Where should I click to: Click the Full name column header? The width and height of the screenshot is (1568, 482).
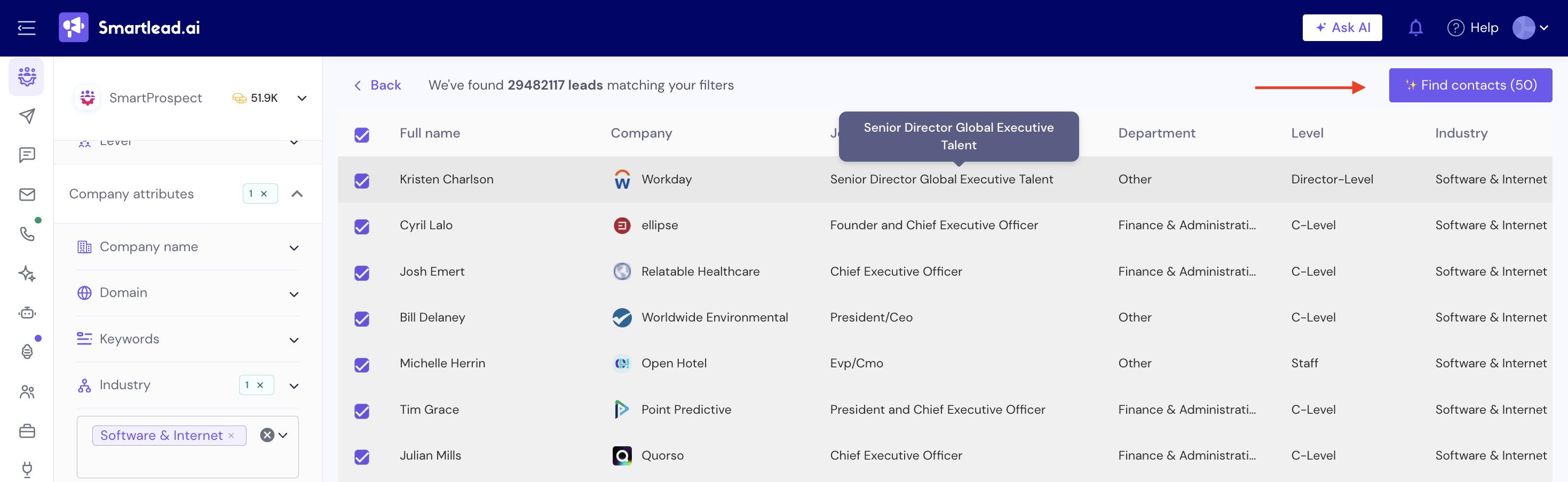point(430,133)
